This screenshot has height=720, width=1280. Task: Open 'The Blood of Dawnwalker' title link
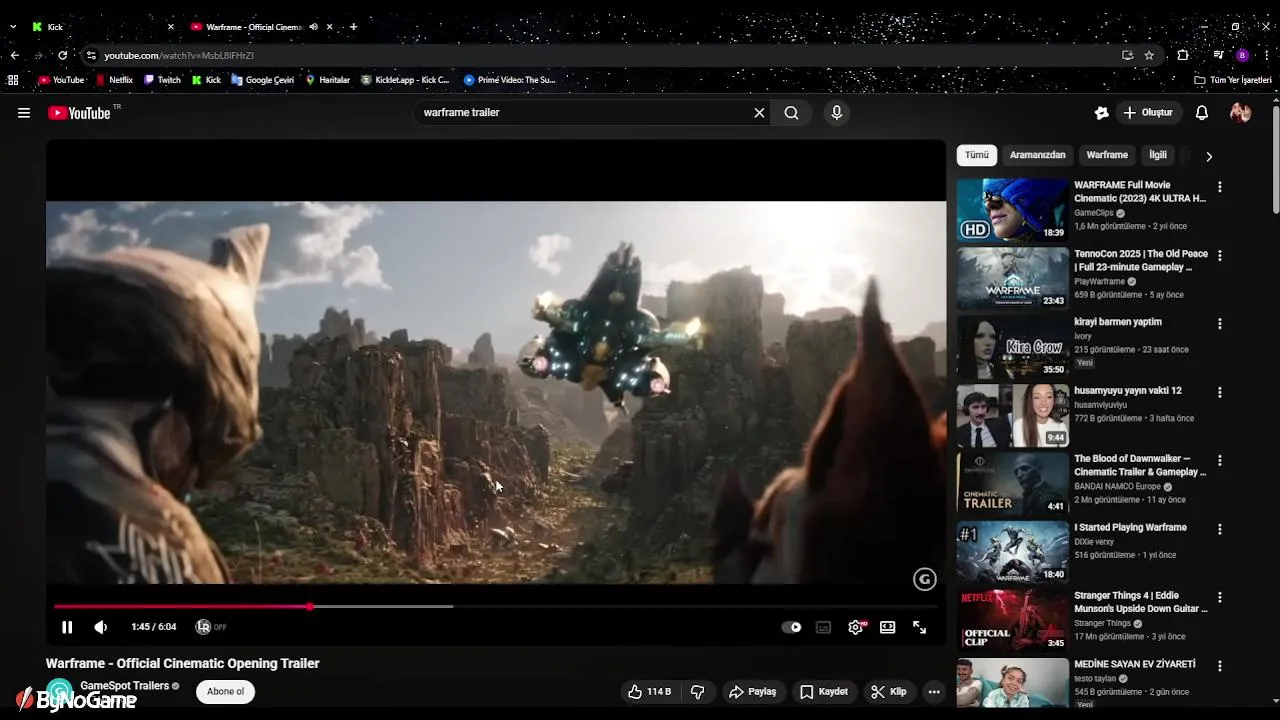click(x=1140, y=465)
